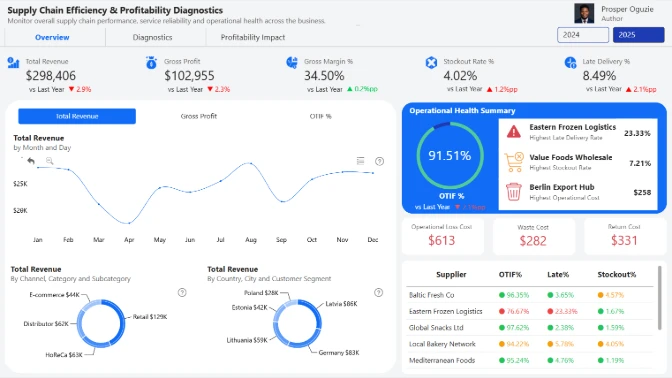Switch the chart to Gross Profit
The width and height of the screenshot is (672, 378).
[198, 116]
